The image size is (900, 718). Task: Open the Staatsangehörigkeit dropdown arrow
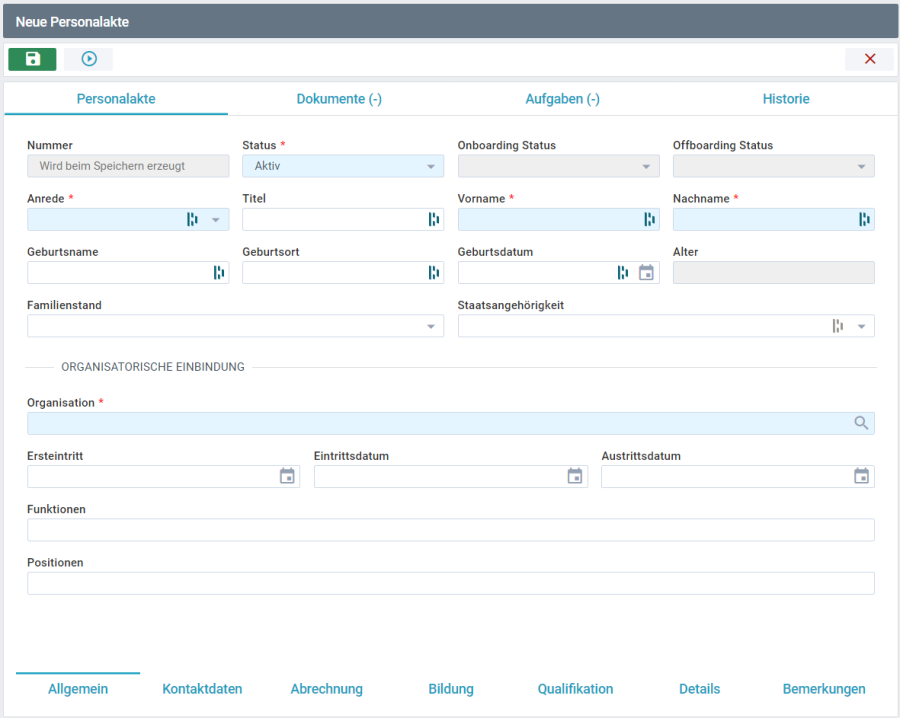coord(862,327)
